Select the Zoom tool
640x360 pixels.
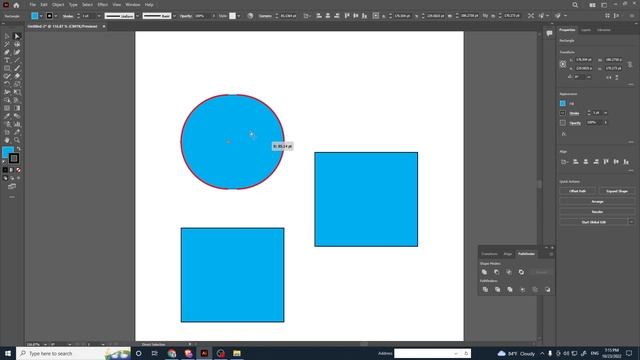pyautogui.click(x=17, y=140)
